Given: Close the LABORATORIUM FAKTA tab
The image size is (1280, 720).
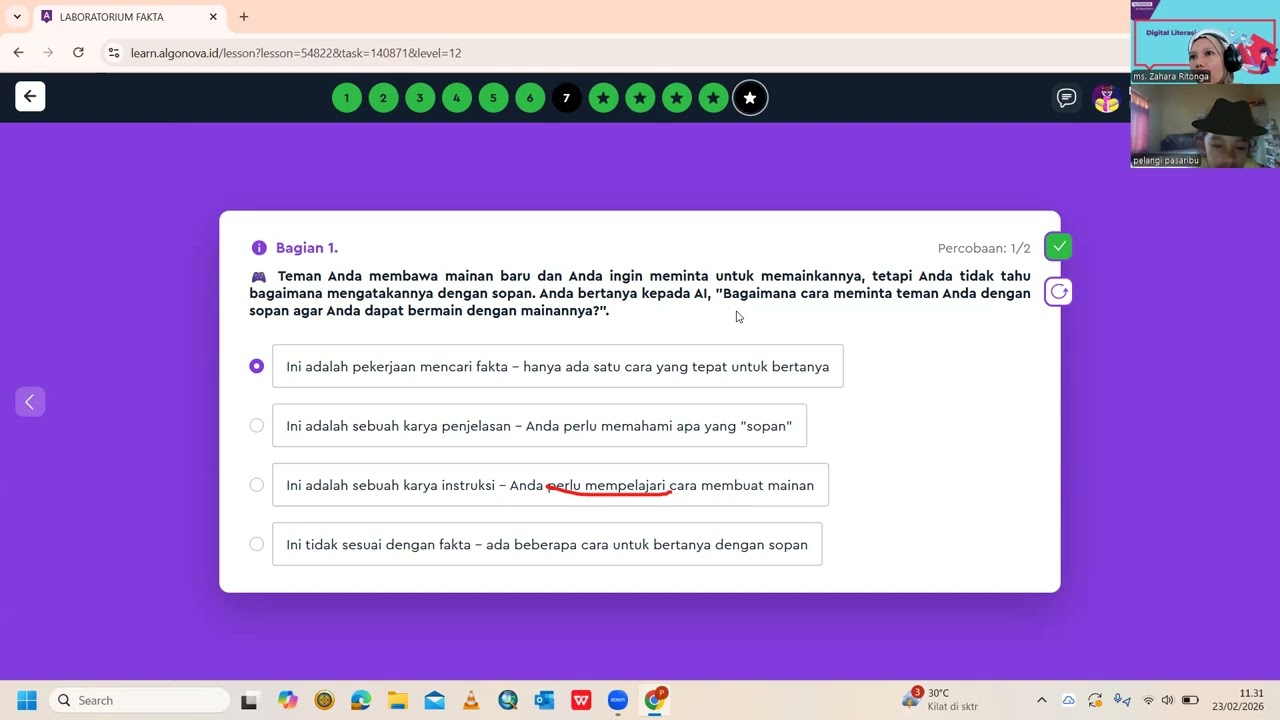Looking at the screenshot, I should pos(213,17).
